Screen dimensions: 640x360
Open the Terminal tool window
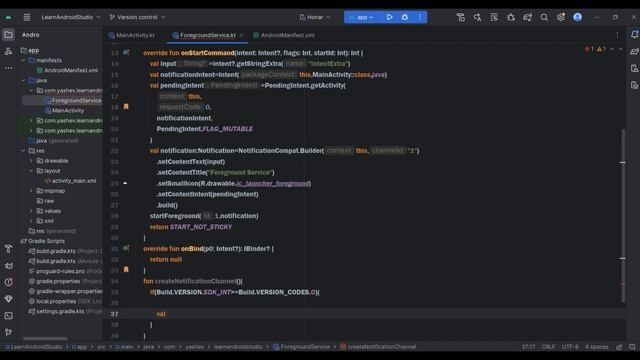click(8, 316)
